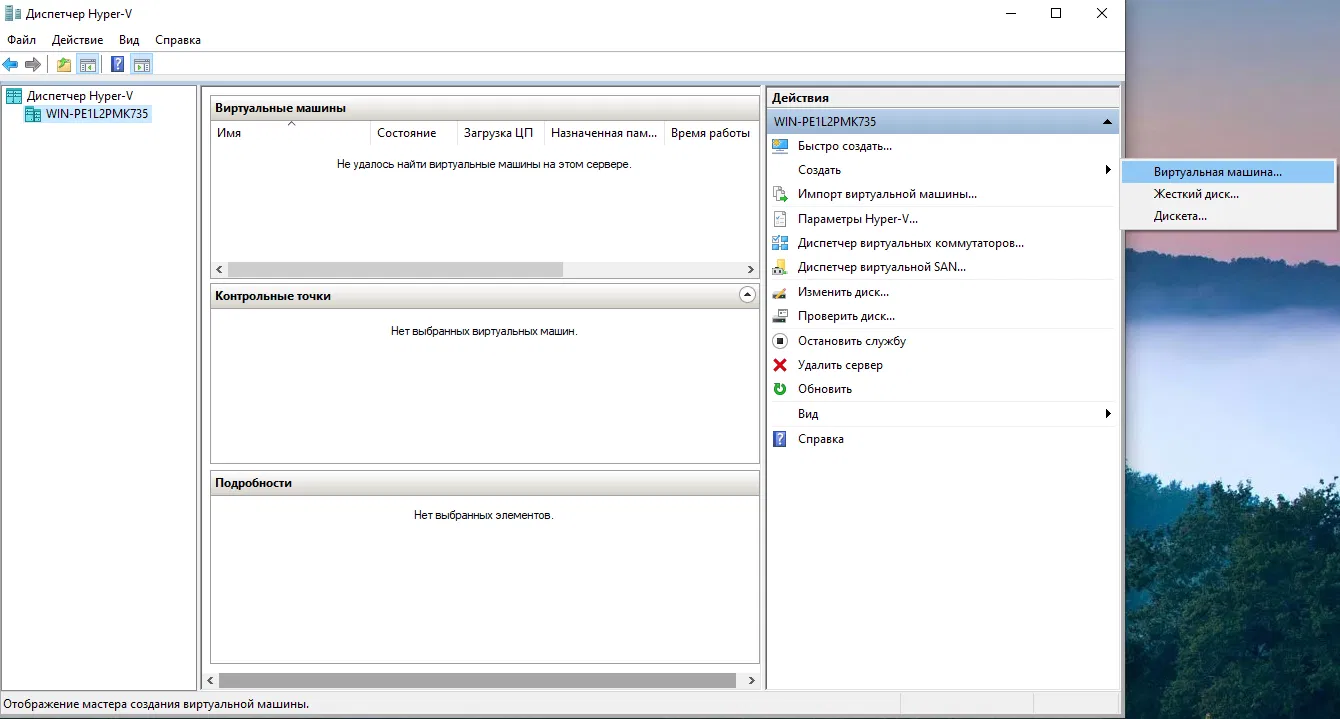The image size is (1340, 719).
Task: Select WIN-PE1L2PMK735 server in the tree
Action: pyautogui.click(x=97, y=114)
